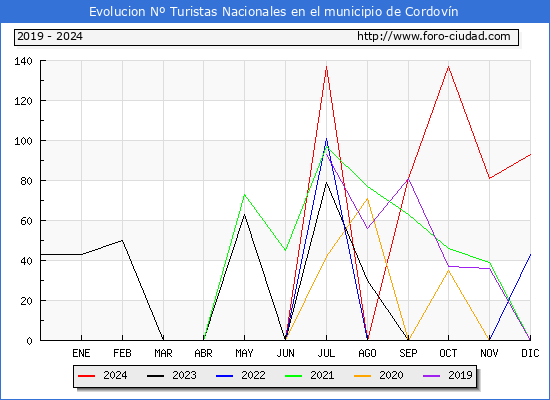Click the 40 y-axis value

[x=26, y=261]
